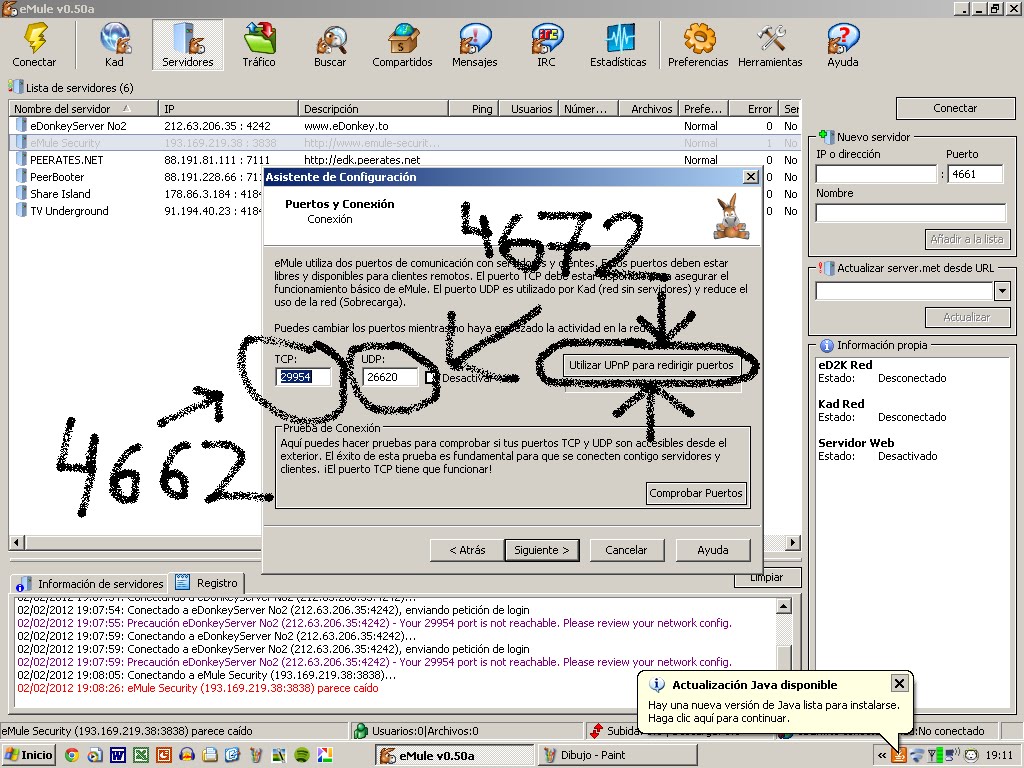
Task: Click the Chrome icon in quick launch
Action: [x=71, y=755]
